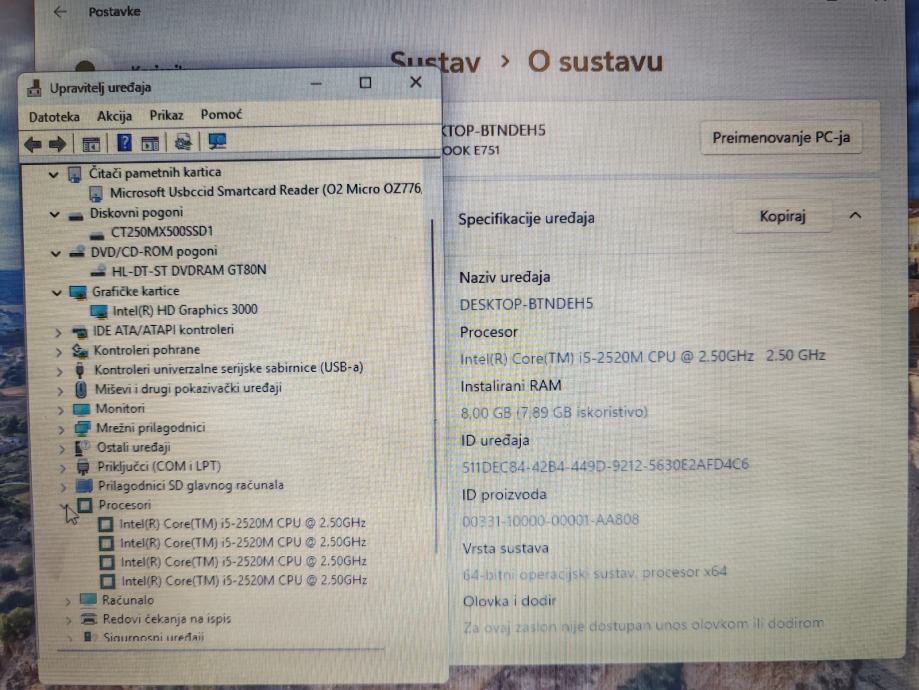The image size is (919, 690).
Task: Click the USB controllers category icon
Action: [x=80, y=370]
